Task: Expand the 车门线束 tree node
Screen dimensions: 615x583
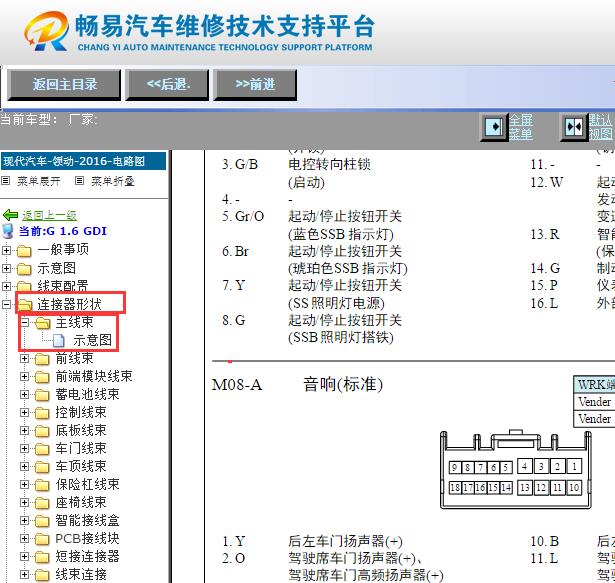Action: pos(25,448)
